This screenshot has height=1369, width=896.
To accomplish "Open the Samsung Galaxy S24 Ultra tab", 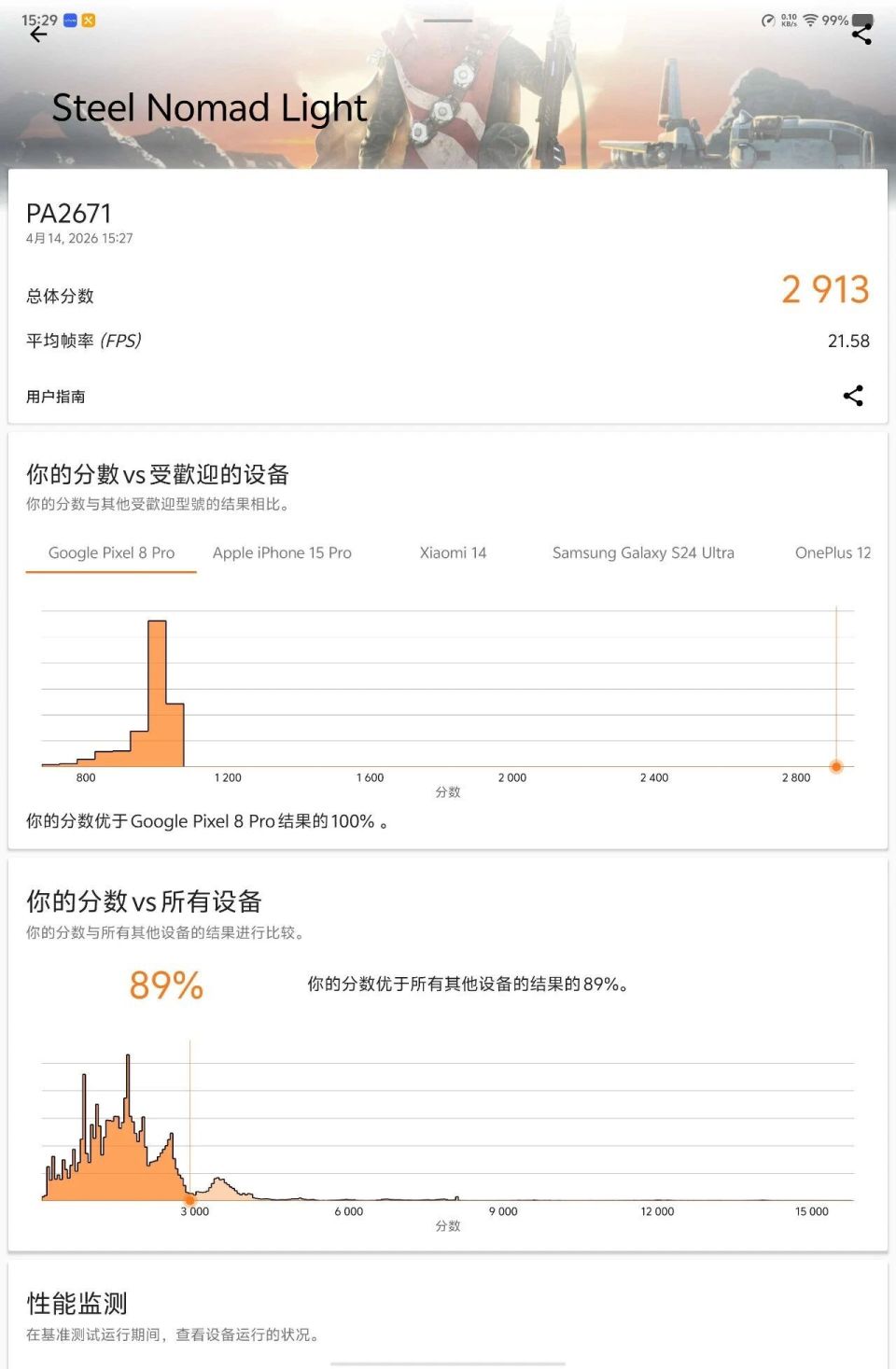I will point(643,552).
